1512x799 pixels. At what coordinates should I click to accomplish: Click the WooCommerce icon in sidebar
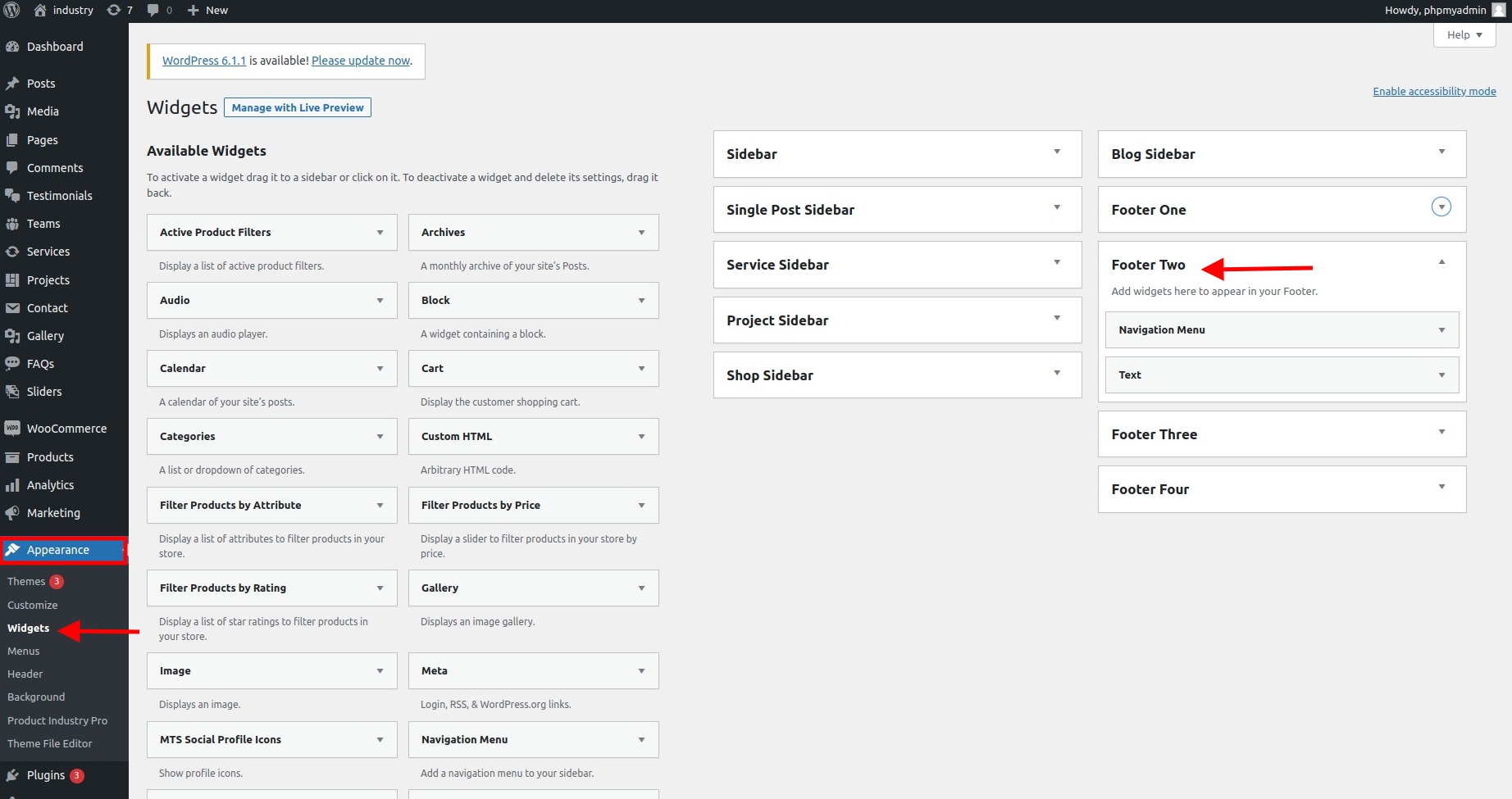[12, 429]
